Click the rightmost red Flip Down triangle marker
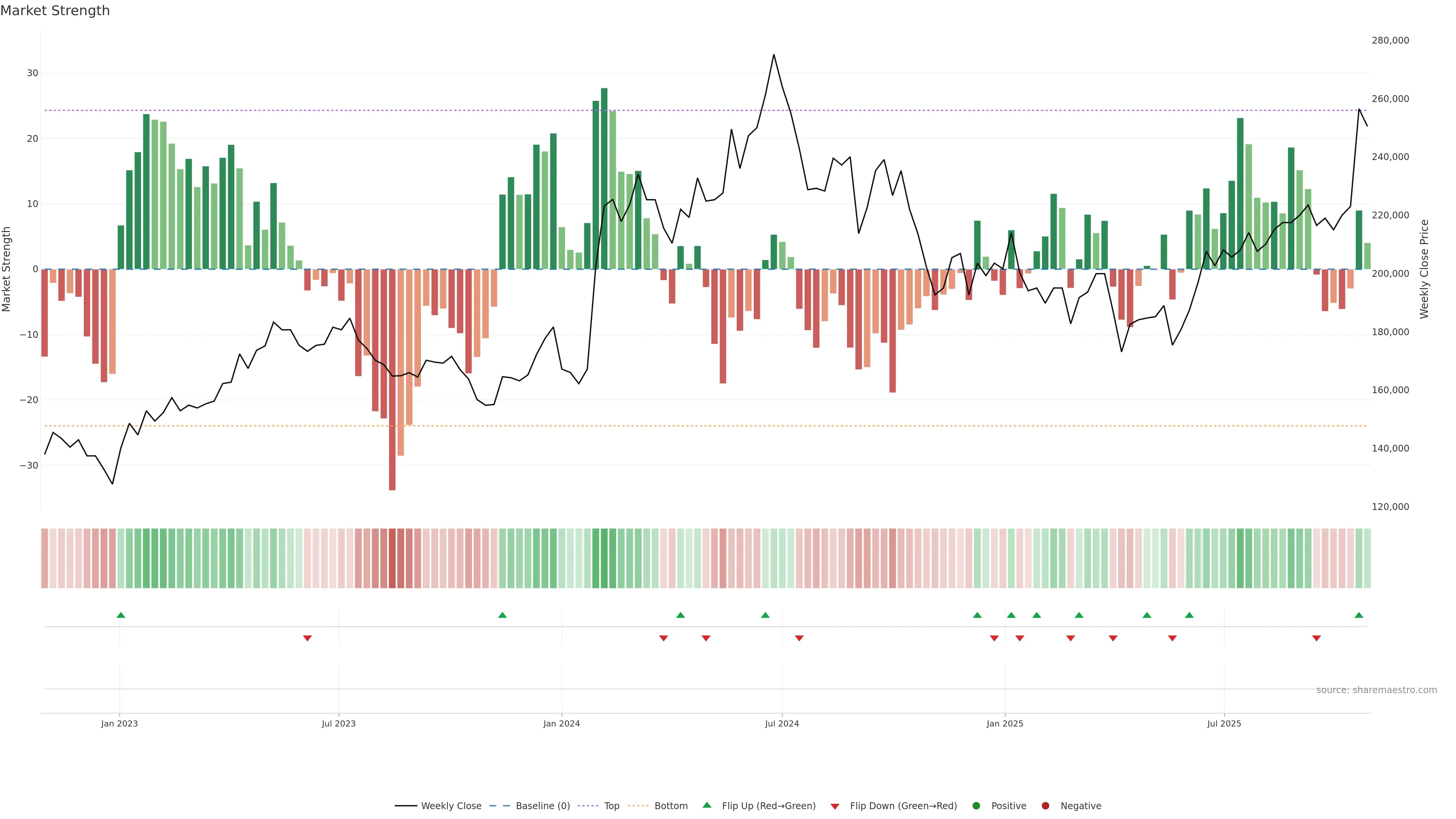 tap(1316, 638)
